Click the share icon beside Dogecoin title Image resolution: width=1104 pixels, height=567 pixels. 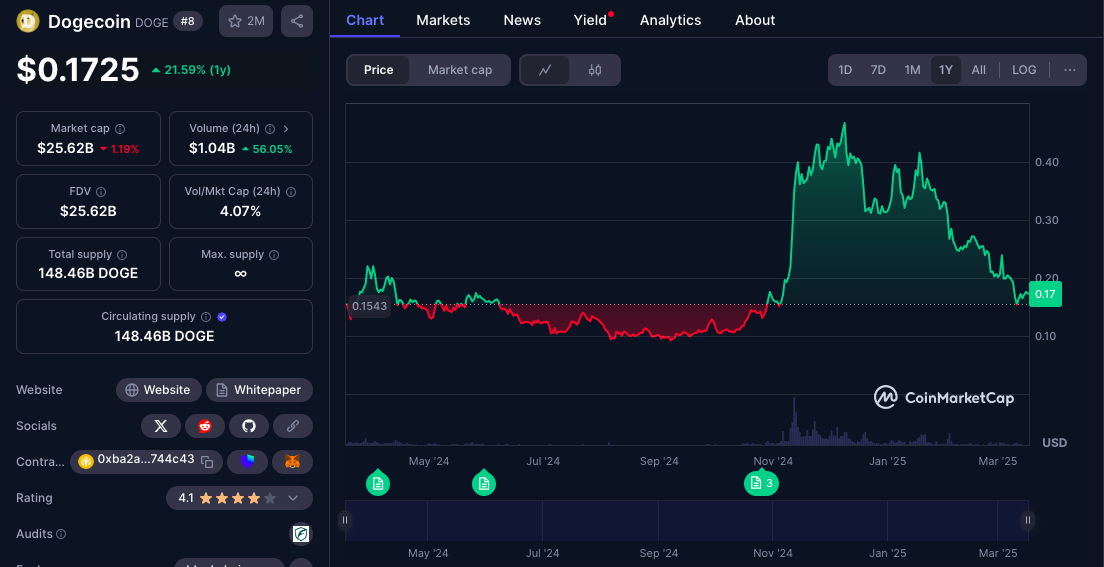tap(296, 21)
